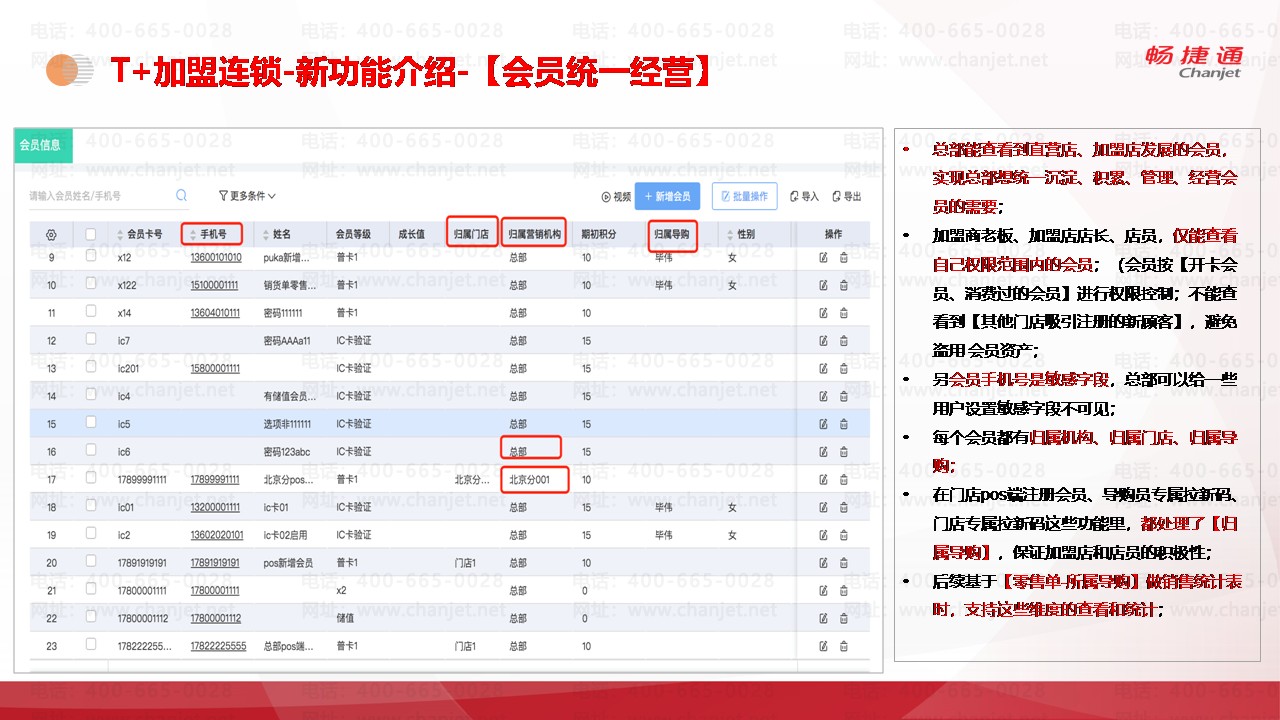Check the row with card x14

[91, 312]
